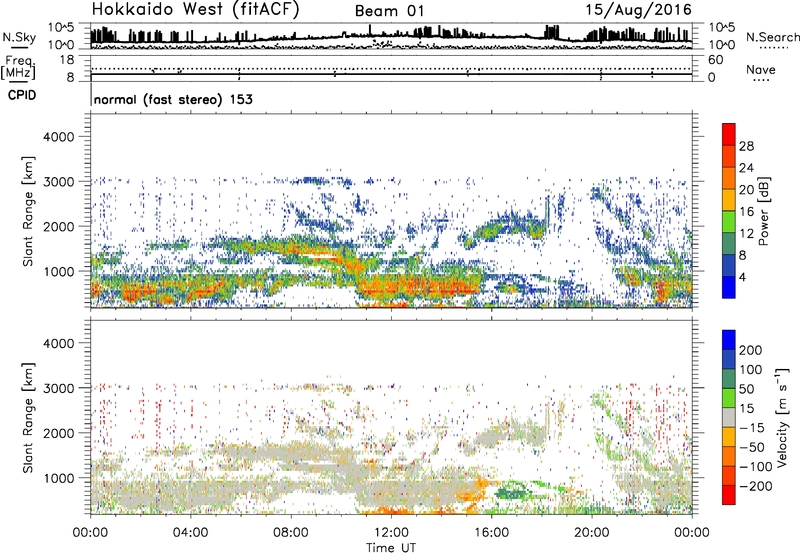Pick the blue top segment of the velocity colorbar
The image size is (800, 554).
tap(729, 340)
